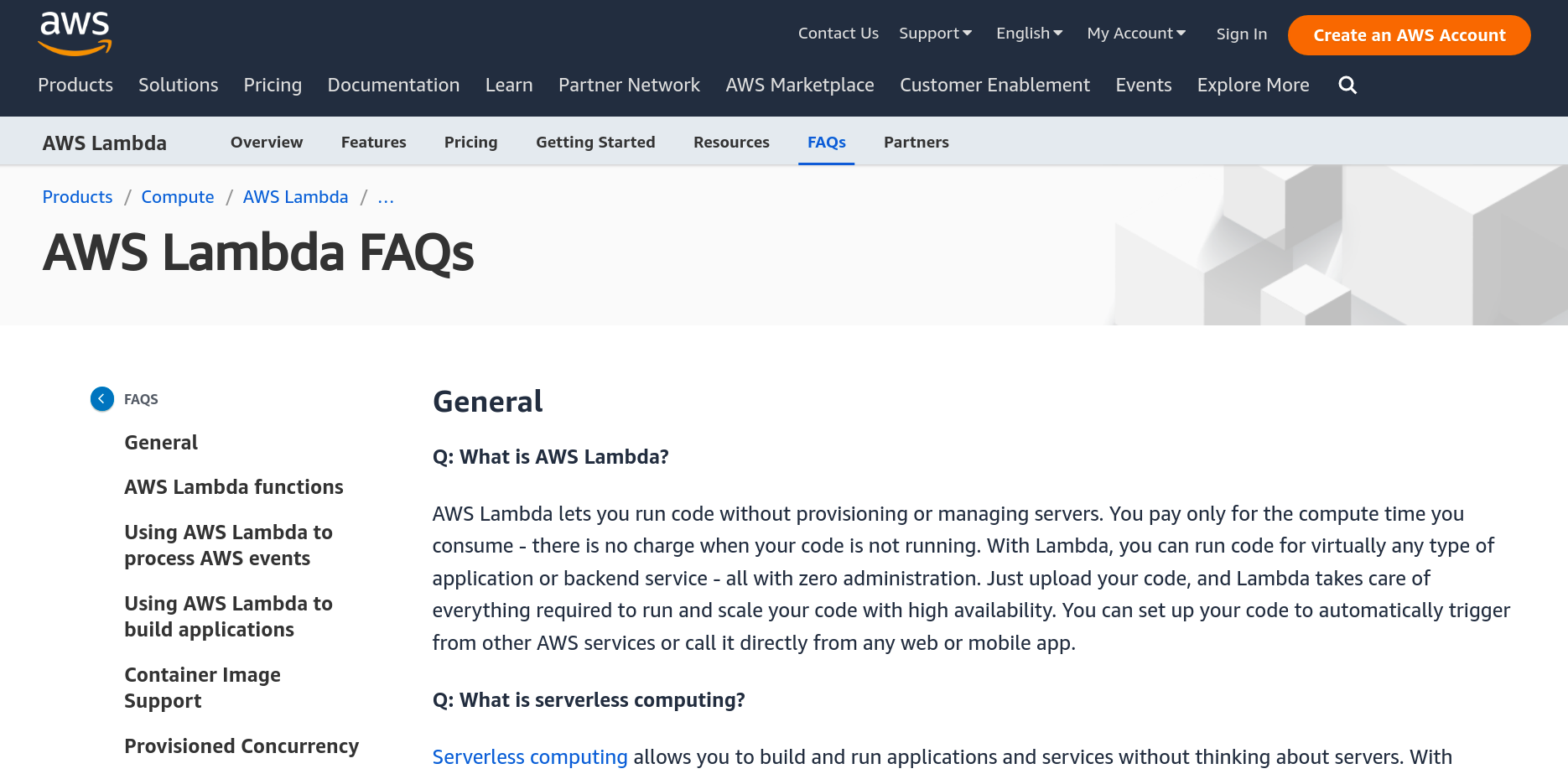
Task: Open the English language dropdown
Action: (1029, 34)
